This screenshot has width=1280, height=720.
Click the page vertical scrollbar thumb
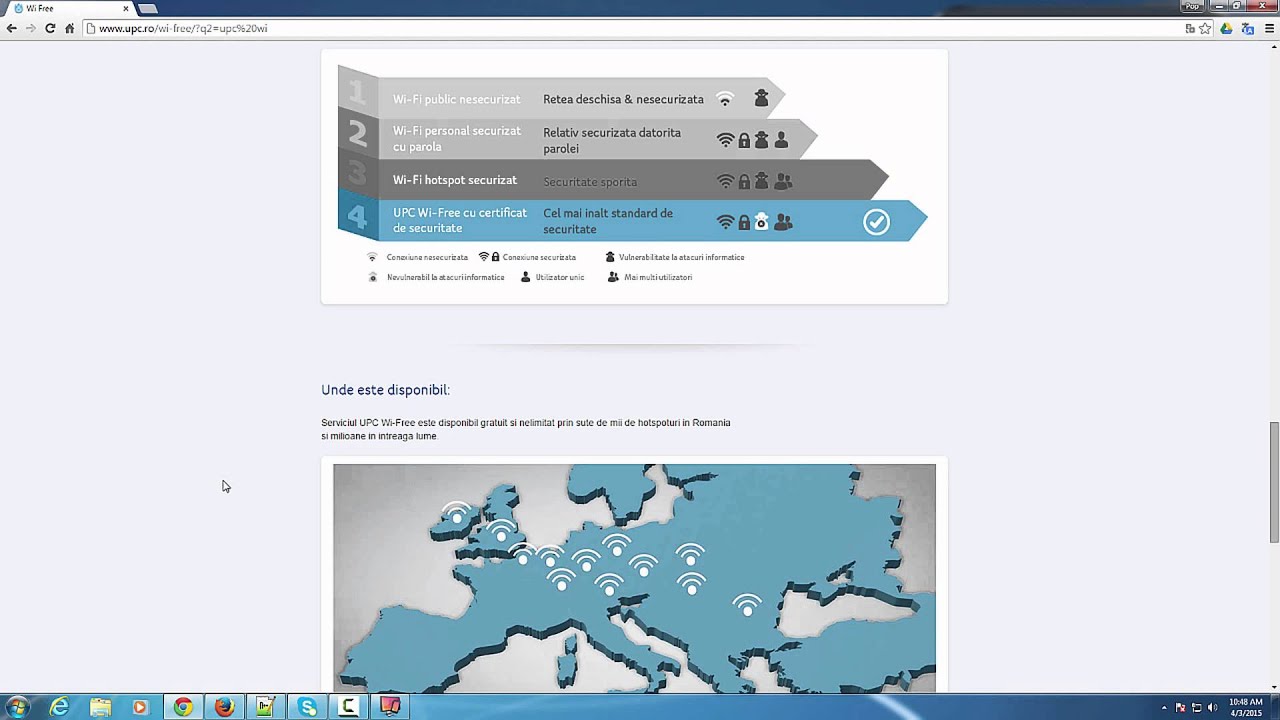coord(1273,482)
